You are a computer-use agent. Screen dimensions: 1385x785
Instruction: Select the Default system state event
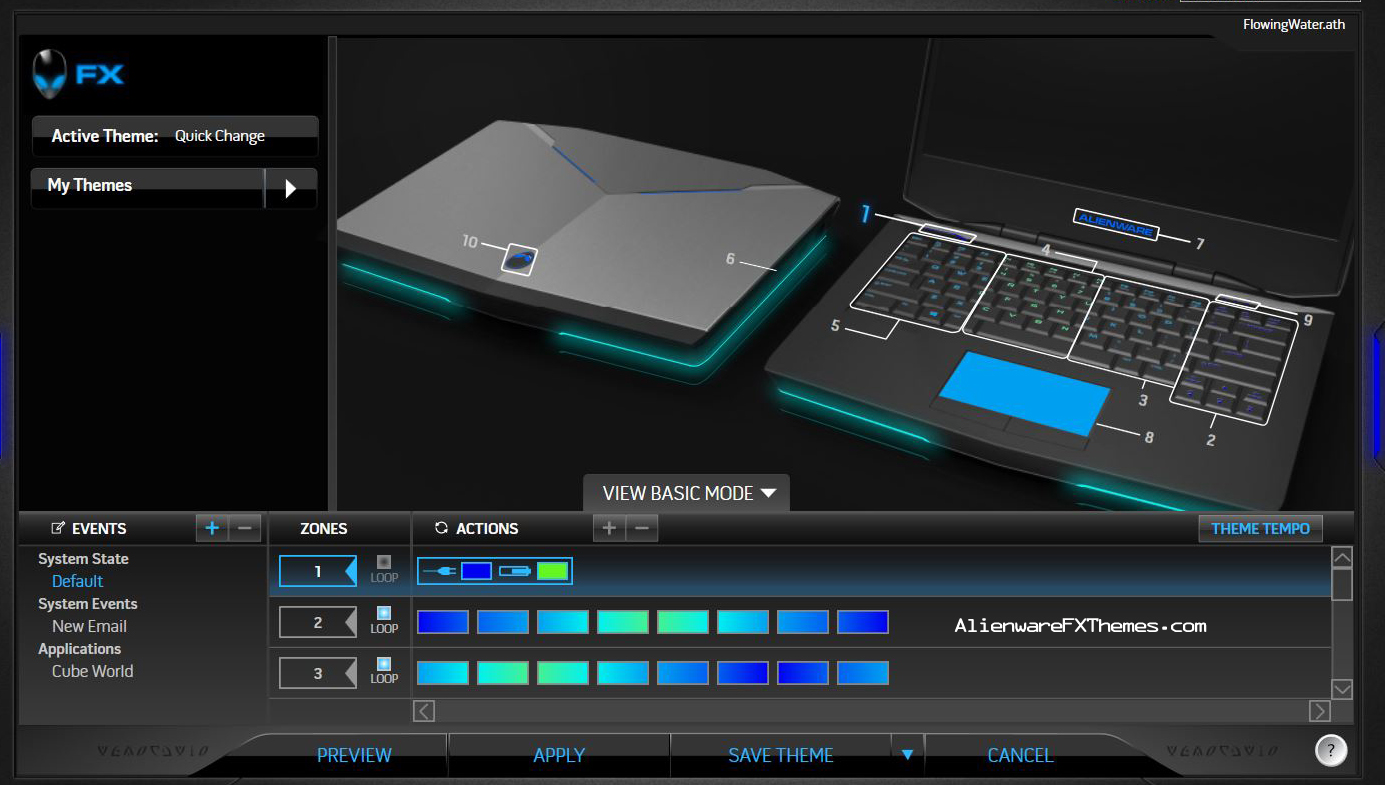pos(78,581)
